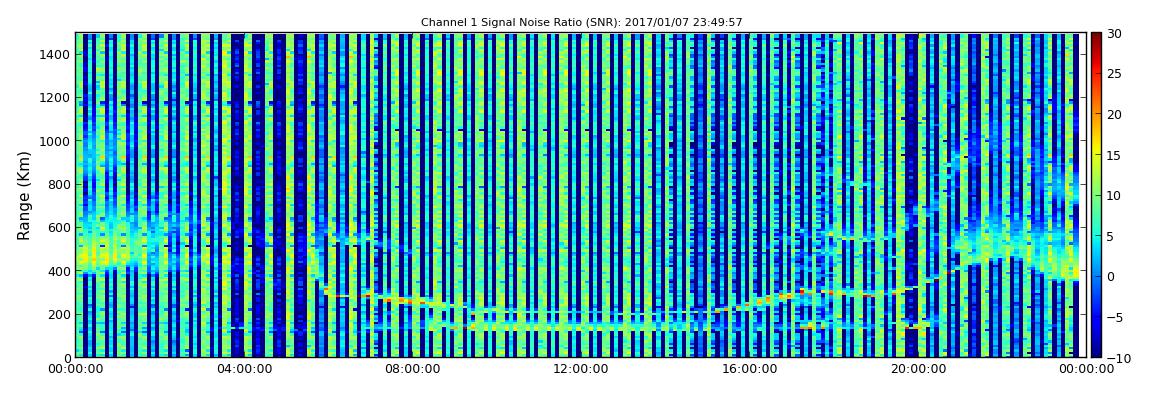Click the Range (Km) axis label
The width and height of the screenshot is (1150, 407).
tap(24, 195)
